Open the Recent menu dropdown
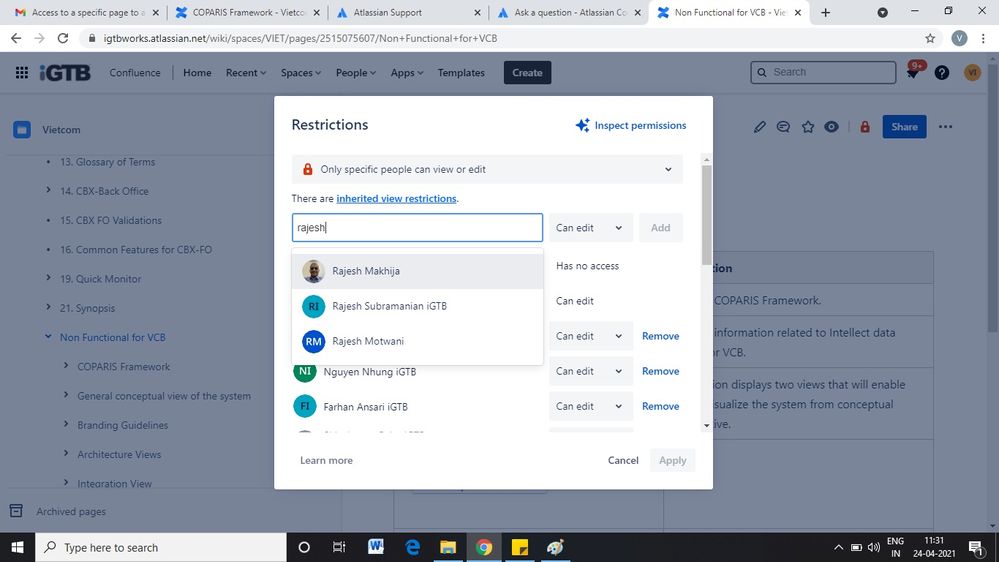 pos(246,73)
